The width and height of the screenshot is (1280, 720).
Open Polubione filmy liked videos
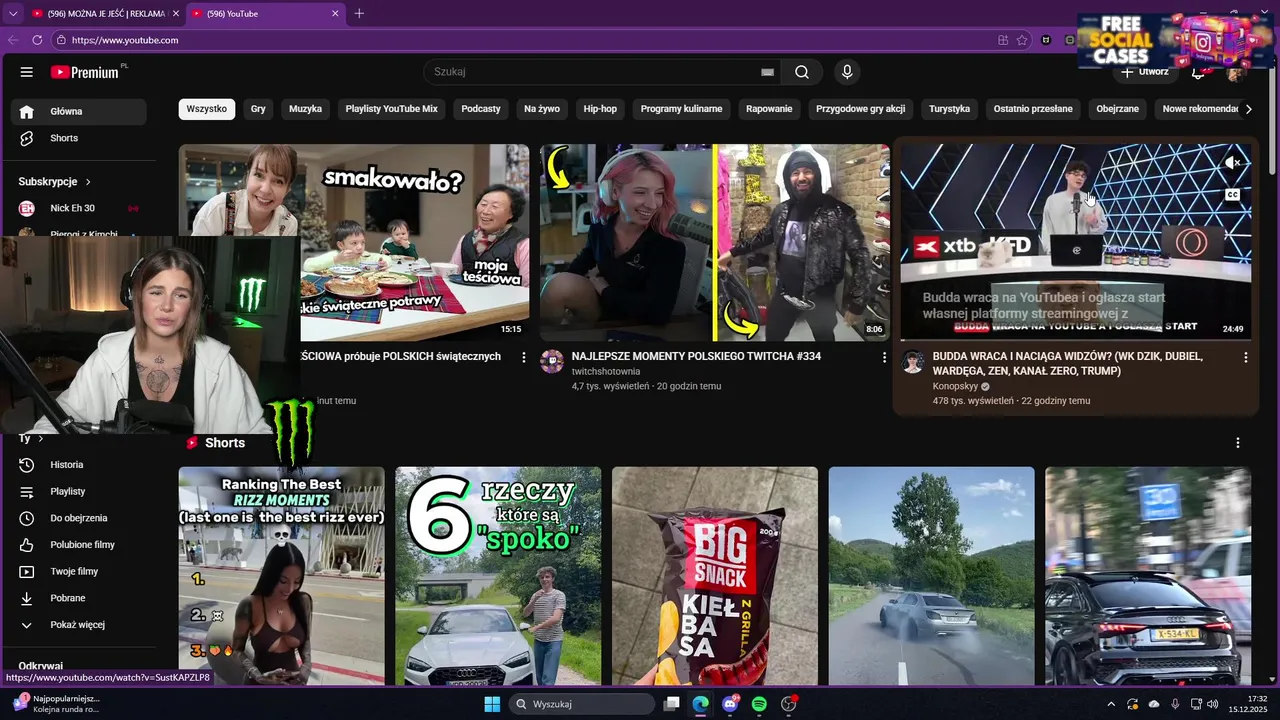(x=80, y=545)
